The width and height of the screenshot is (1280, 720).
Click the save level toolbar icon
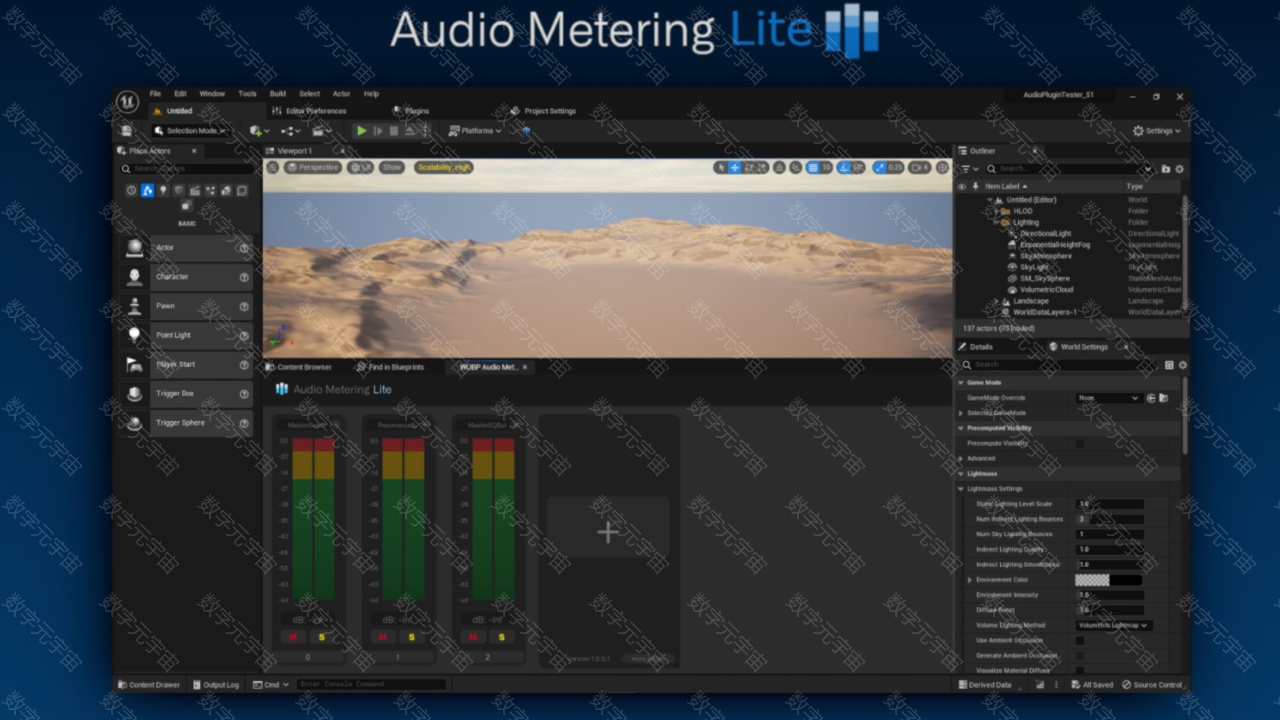[x=126, y=131]
